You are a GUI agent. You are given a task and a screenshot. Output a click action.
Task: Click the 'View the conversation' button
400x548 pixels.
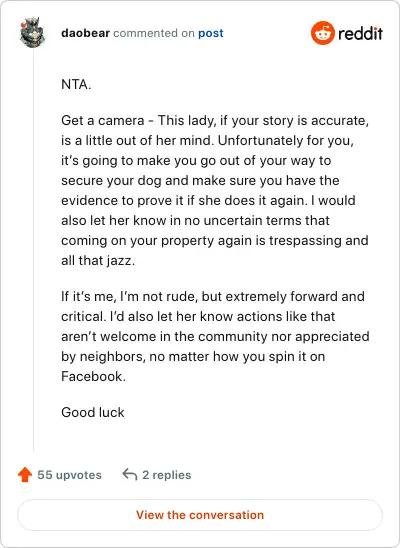point(200,515)
